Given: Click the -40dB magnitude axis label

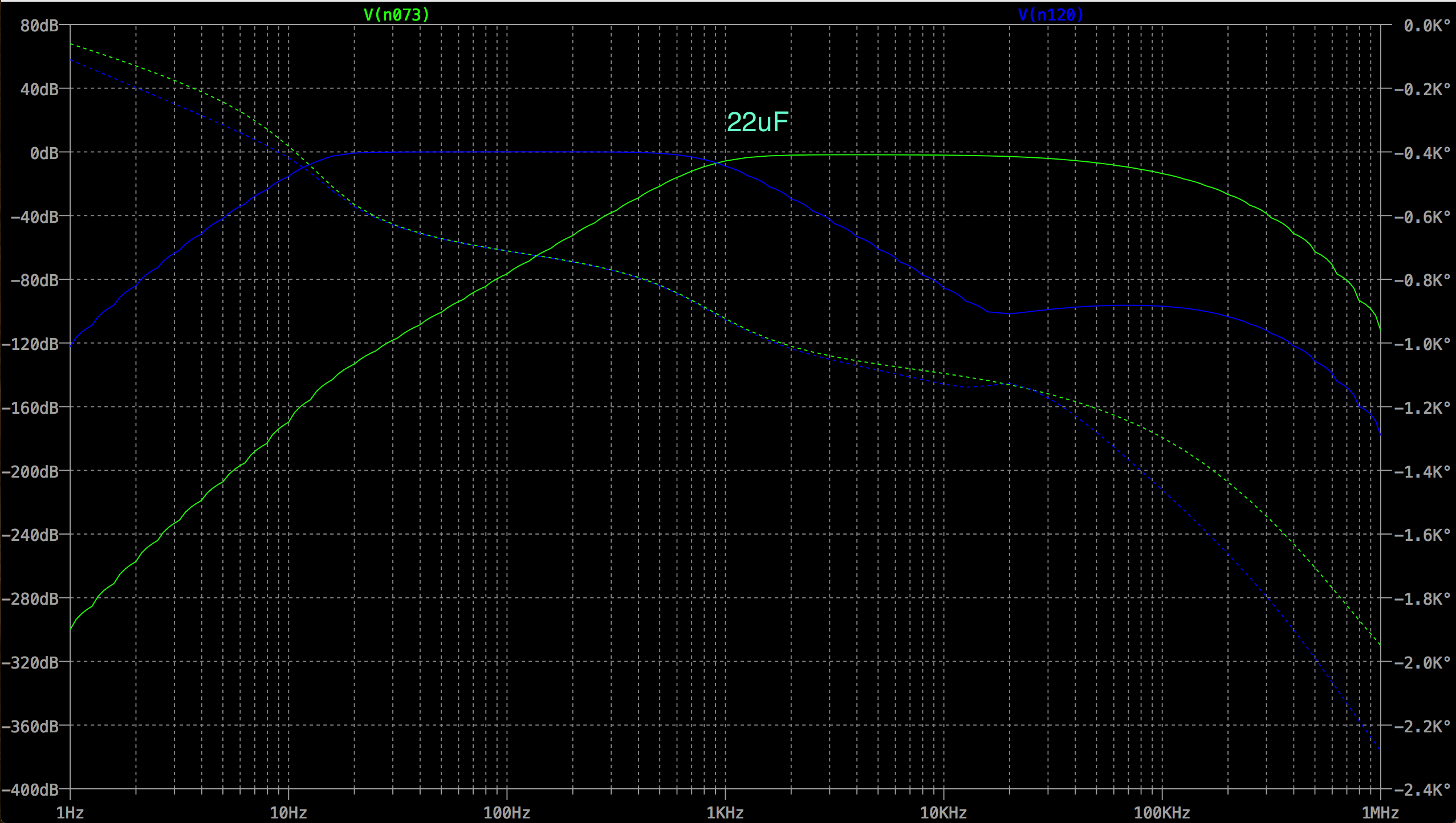Looking at the screenshot, I should [35, 217].
